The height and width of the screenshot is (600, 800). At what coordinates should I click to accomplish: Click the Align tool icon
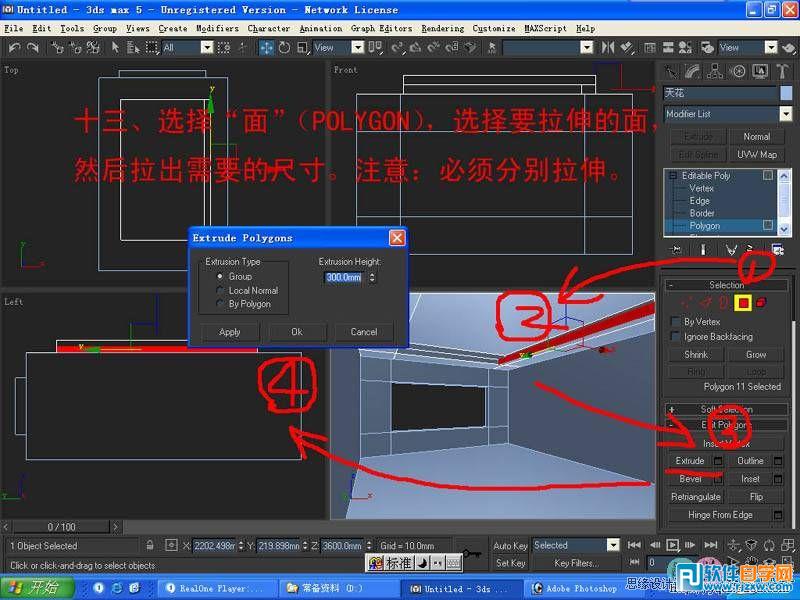click(x=627, y=48)
